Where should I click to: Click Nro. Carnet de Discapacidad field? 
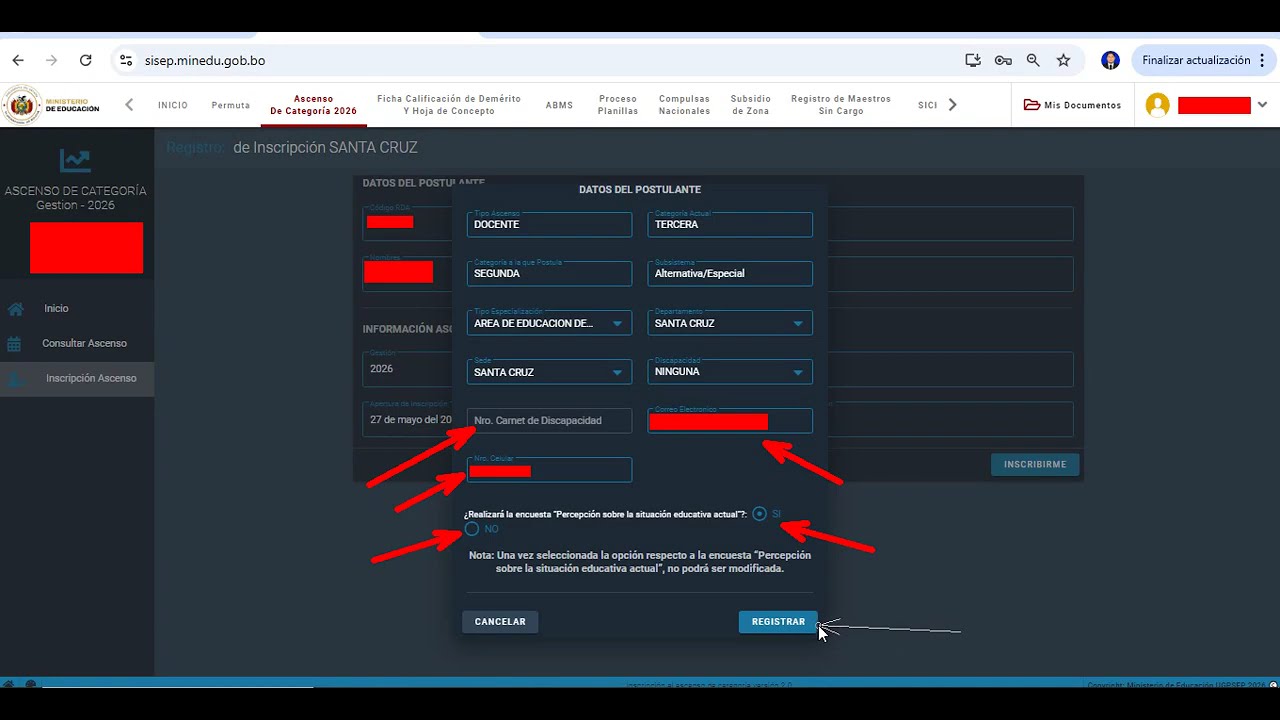(549, 421)
